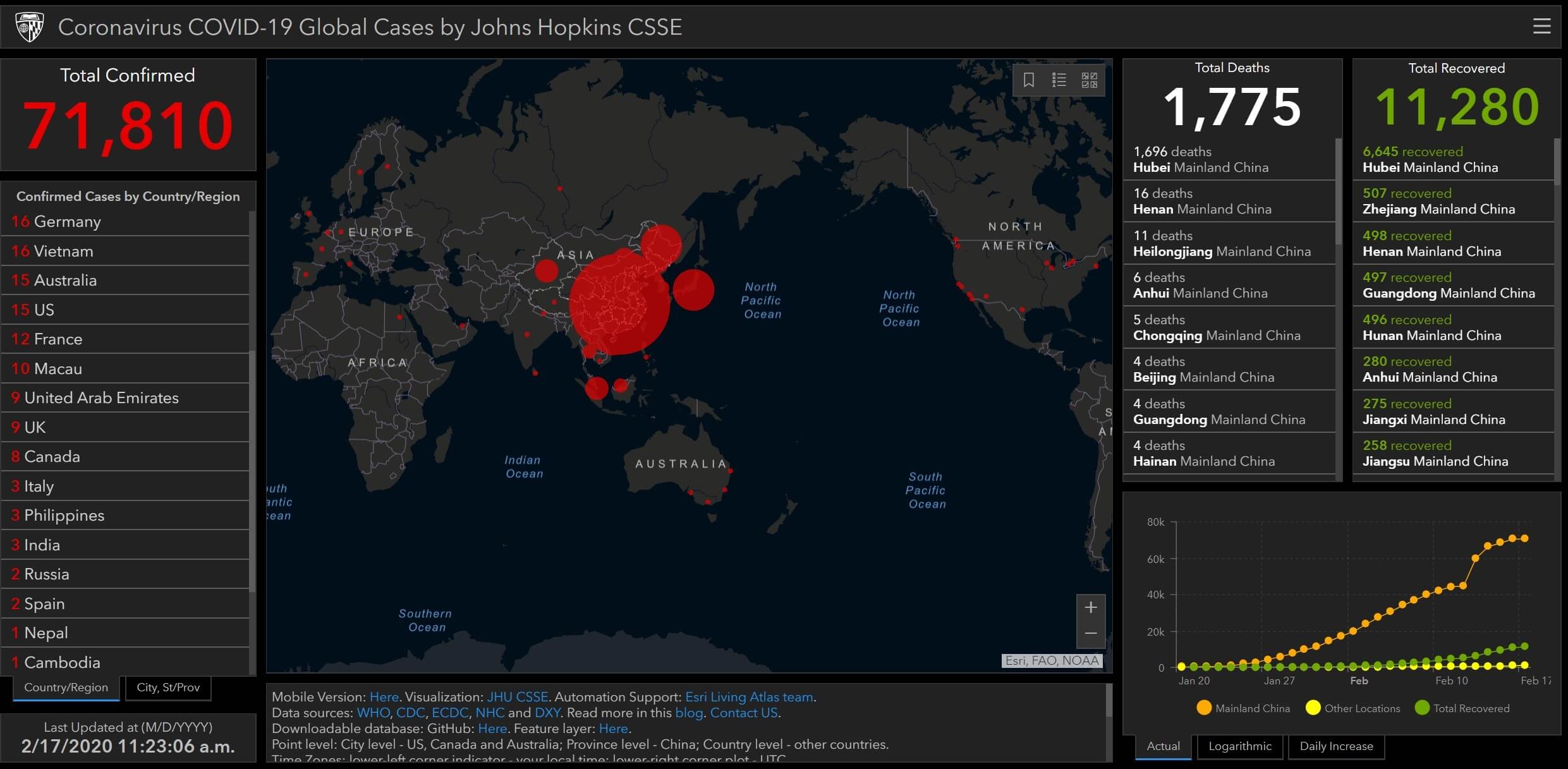Click the bookmarks icon on the map
This screenshot has width=1568, height=769.
pos(1029,80)
